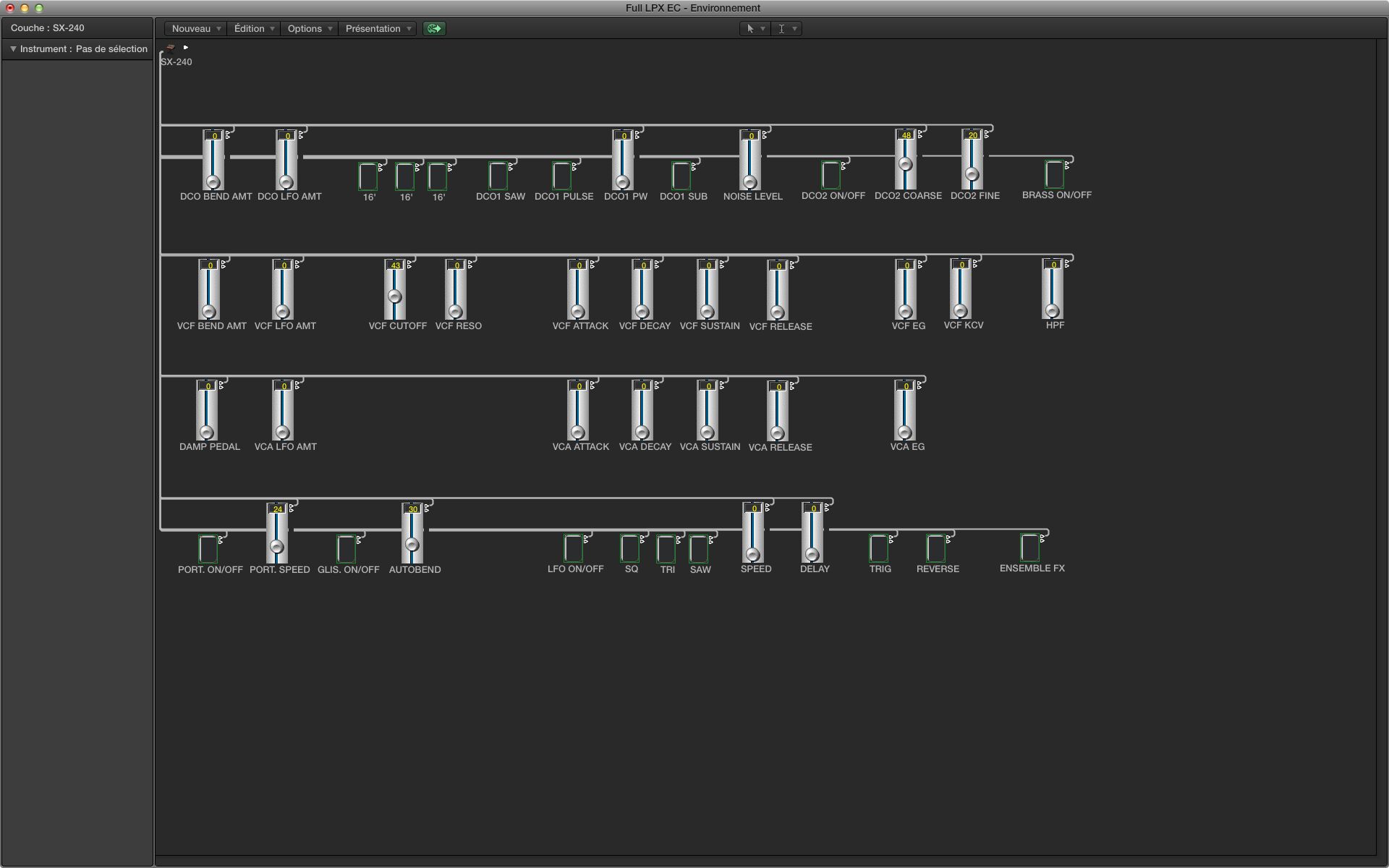Select the pointer tool menu
Viewport: 1389px width, 868px height.
[x=754, y=28]
